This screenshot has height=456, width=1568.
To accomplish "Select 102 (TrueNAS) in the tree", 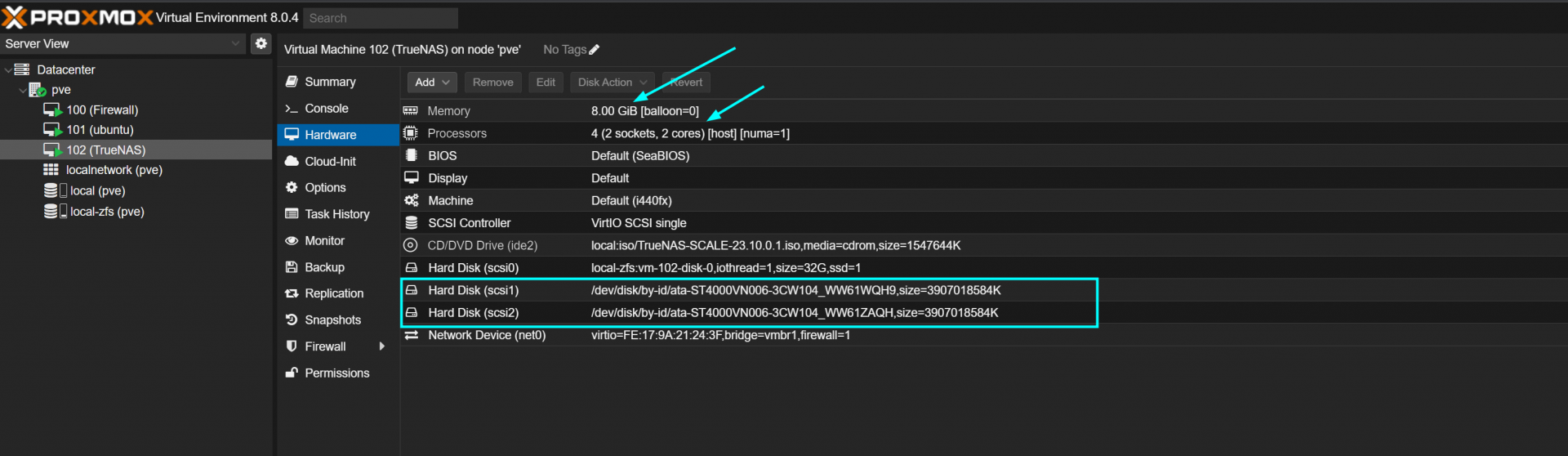I will pyautogui.click(x=106, y=150).
